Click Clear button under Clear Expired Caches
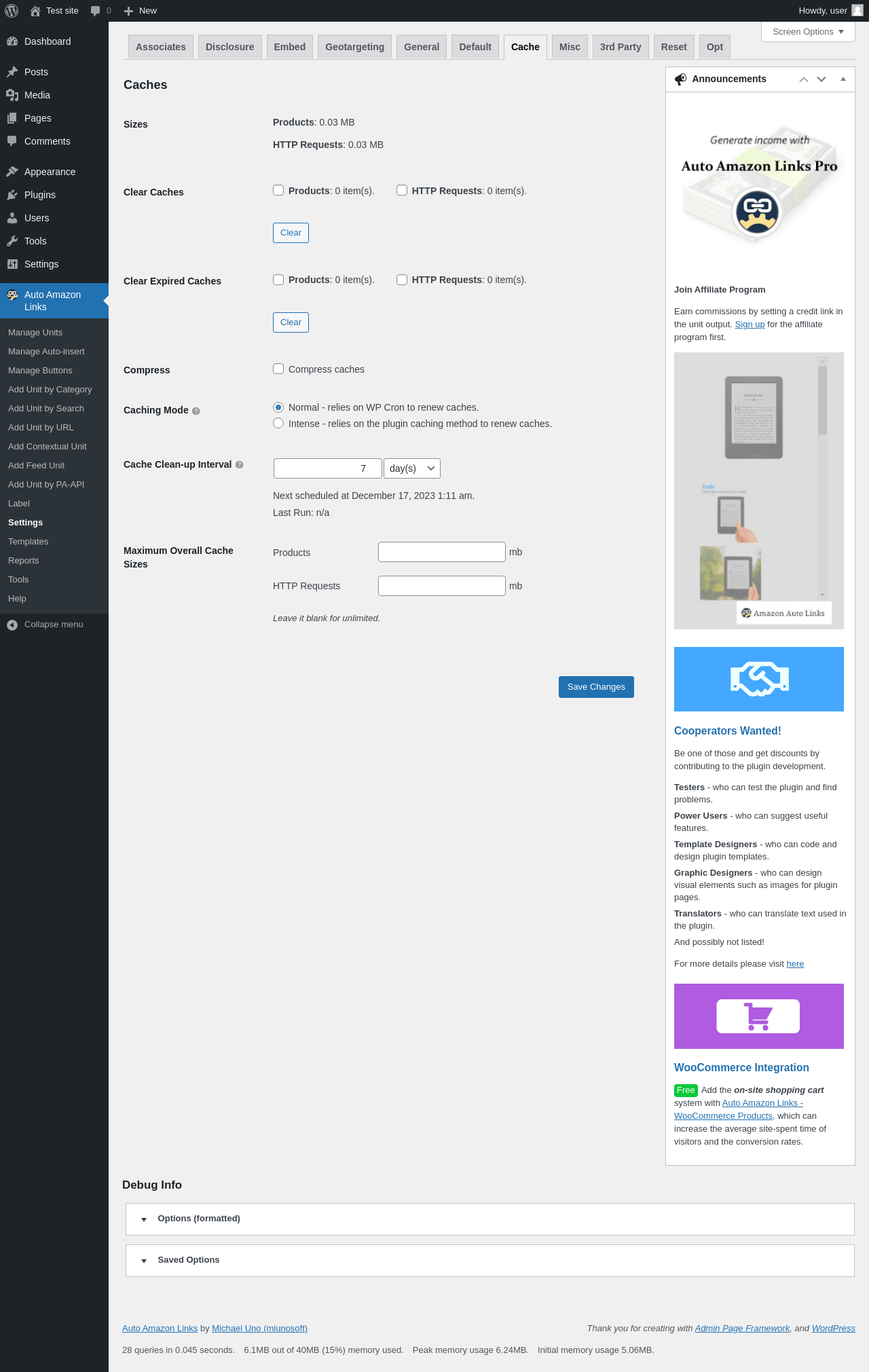 tap(291, 322)
